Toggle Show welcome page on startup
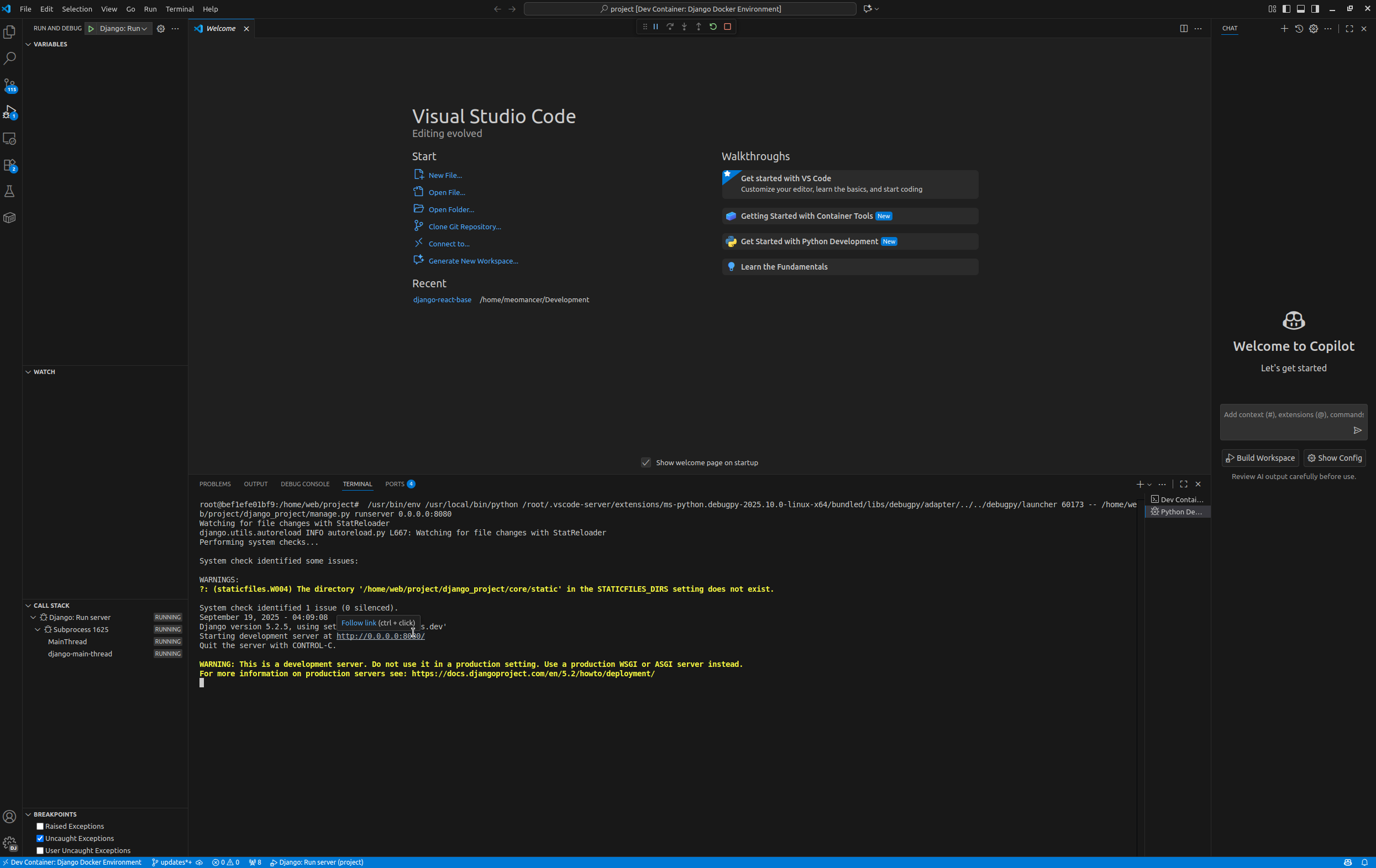Image resolution: width=1376 pixels, height=868 pixels. click(x=645, y=462)
